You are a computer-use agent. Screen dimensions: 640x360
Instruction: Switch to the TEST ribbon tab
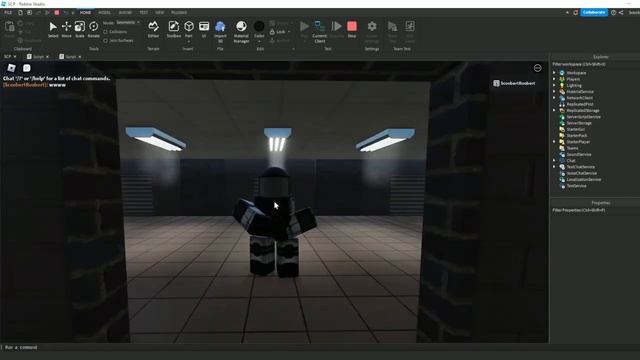[x=144, y=13]
